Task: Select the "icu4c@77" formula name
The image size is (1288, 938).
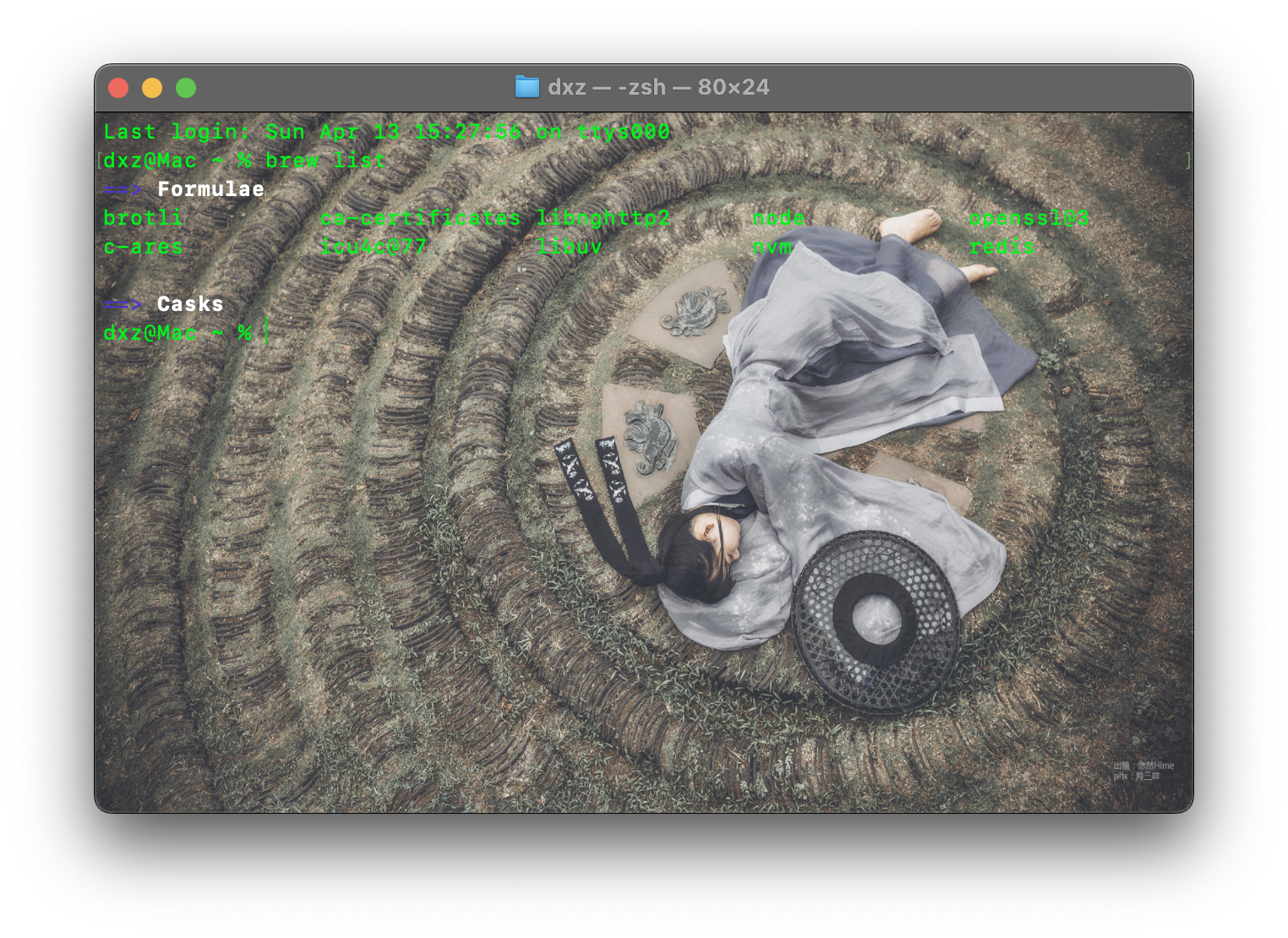Action: [x=374, y=247]
